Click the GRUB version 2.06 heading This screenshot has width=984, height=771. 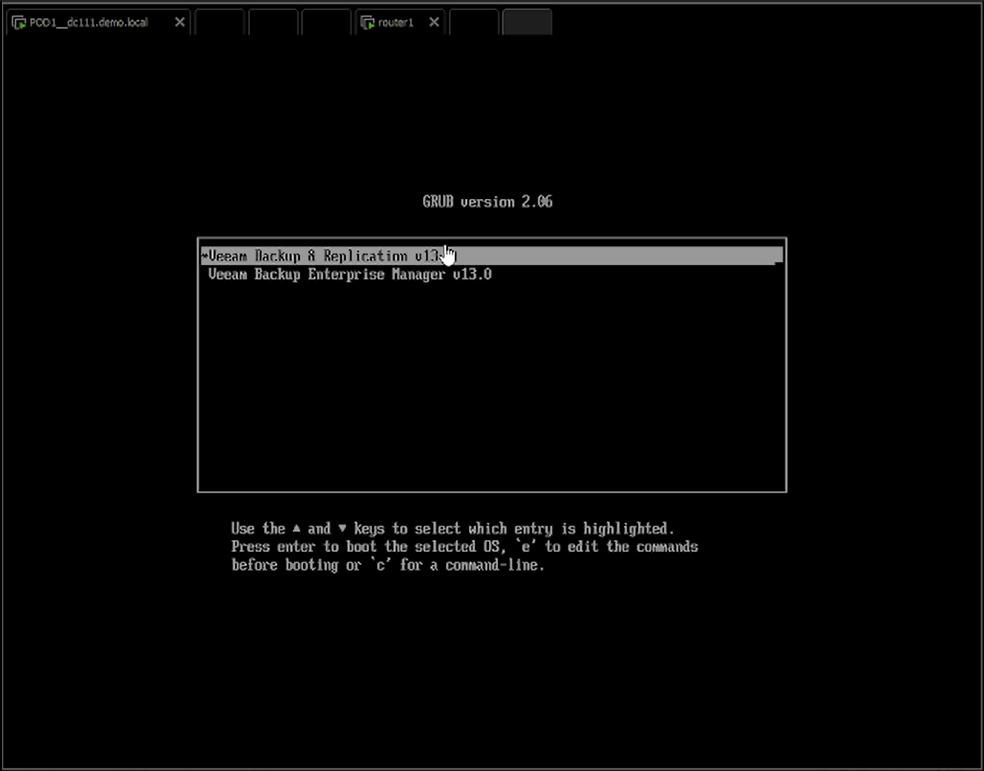pyautogui.click(x=487, y=201)
